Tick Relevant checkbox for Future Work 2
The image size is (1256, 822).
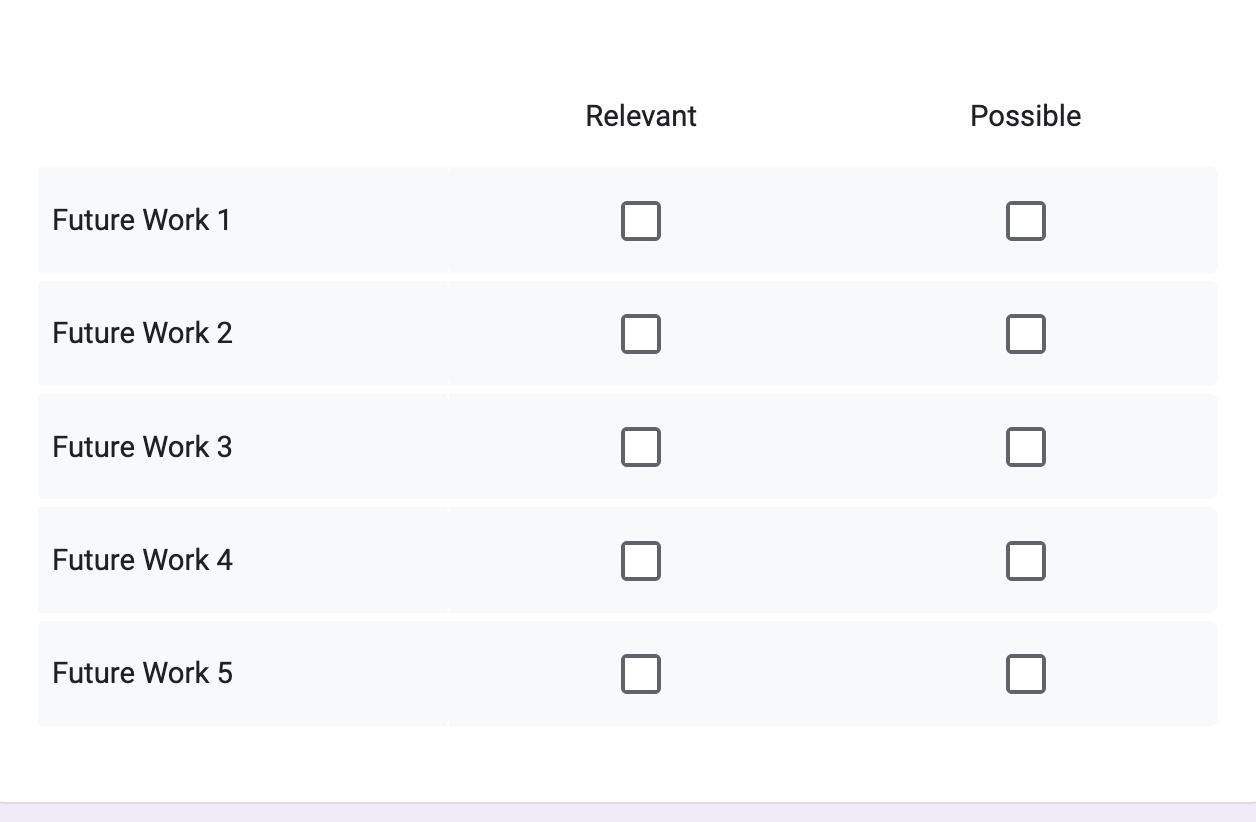click(x=641, y=334)
